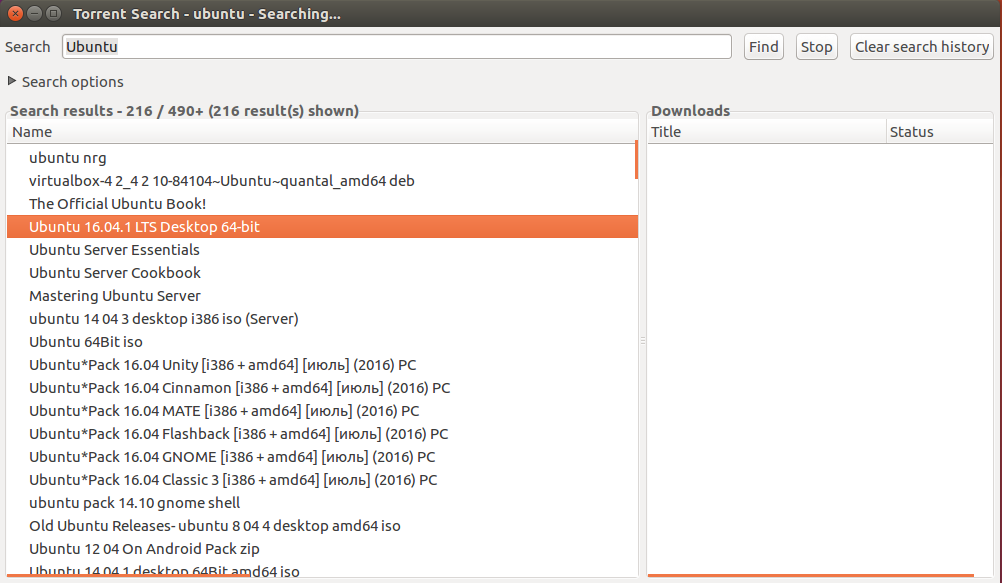The image size is (1002, 583).
Task: Click the pane divider handle between panels
Action: (x=643, y=341)
